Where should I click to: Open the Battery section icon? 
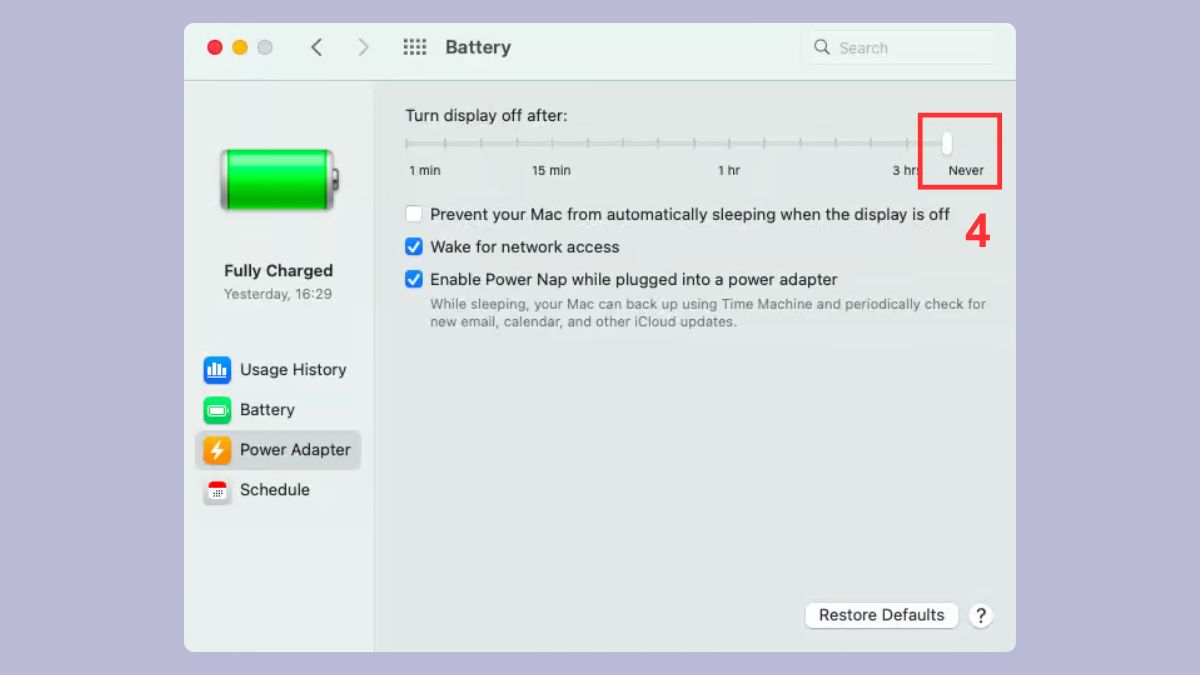pyautogui.click(x=217, y=410)
